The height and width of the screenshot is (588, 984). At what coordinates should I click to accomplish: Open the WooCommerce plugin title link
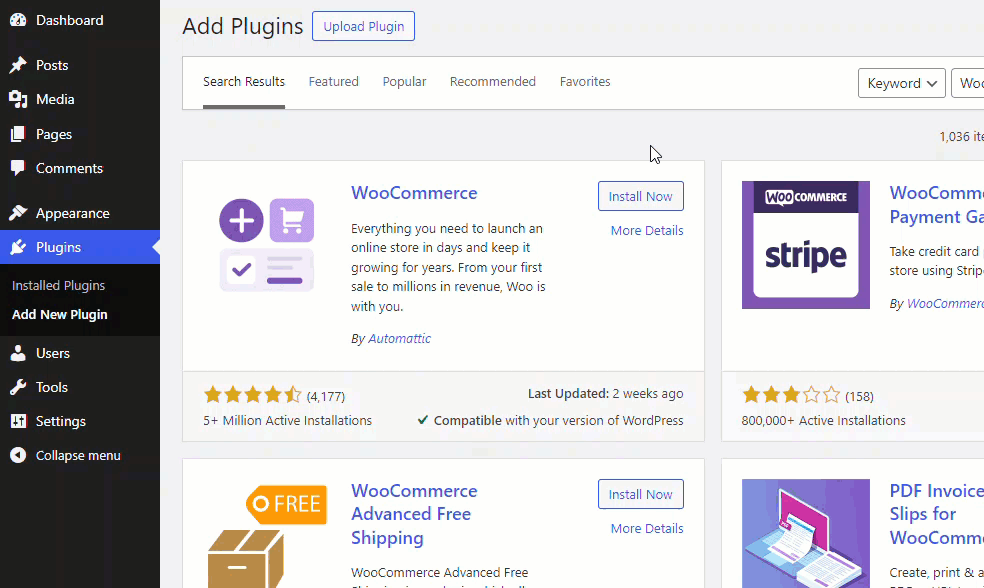(414, 193)
